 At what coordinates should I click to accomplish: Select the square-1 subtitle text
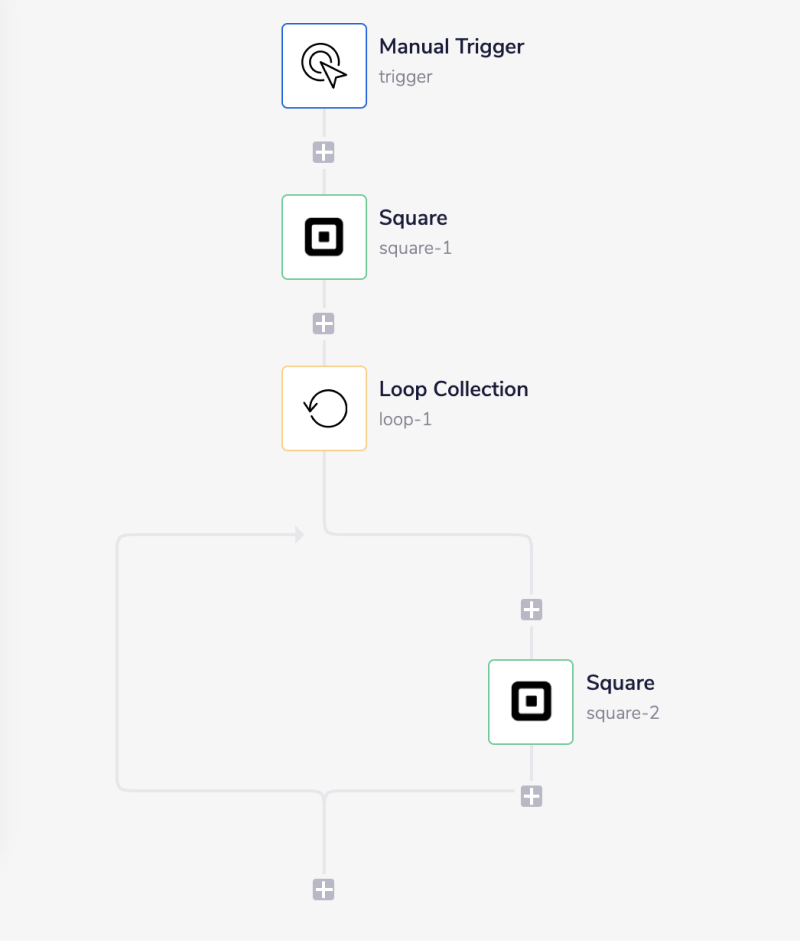coord(415,248)
